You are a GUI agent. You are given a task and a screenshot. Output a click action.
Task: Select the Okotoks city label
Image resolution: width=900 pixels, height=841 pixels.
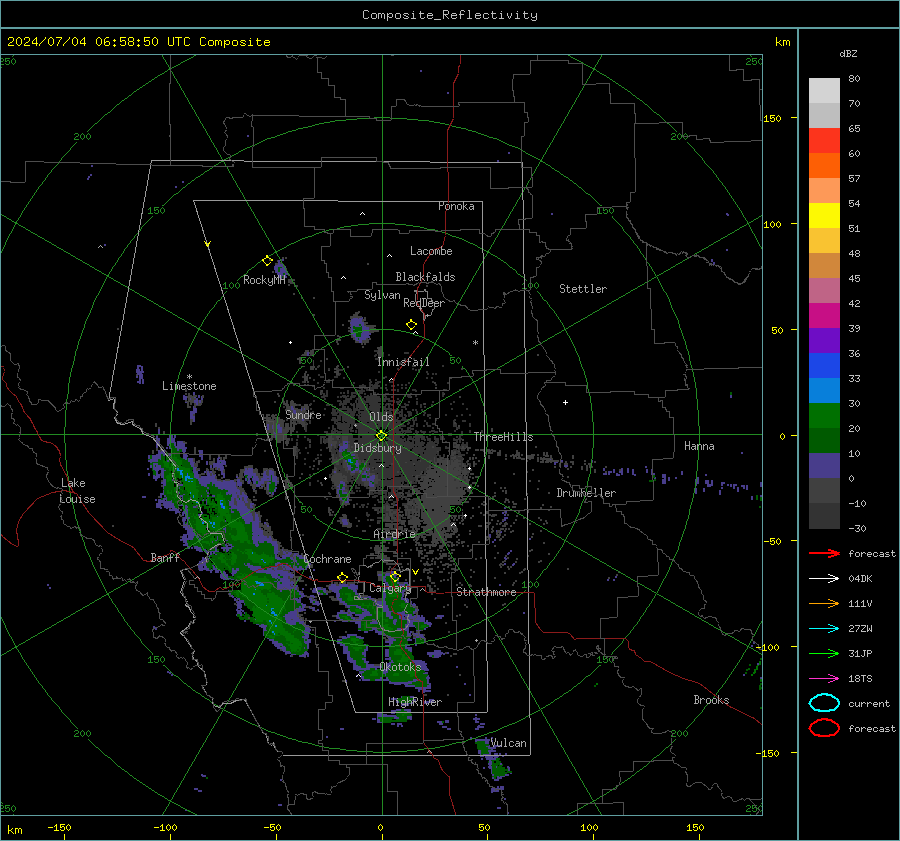coord(400,666)
